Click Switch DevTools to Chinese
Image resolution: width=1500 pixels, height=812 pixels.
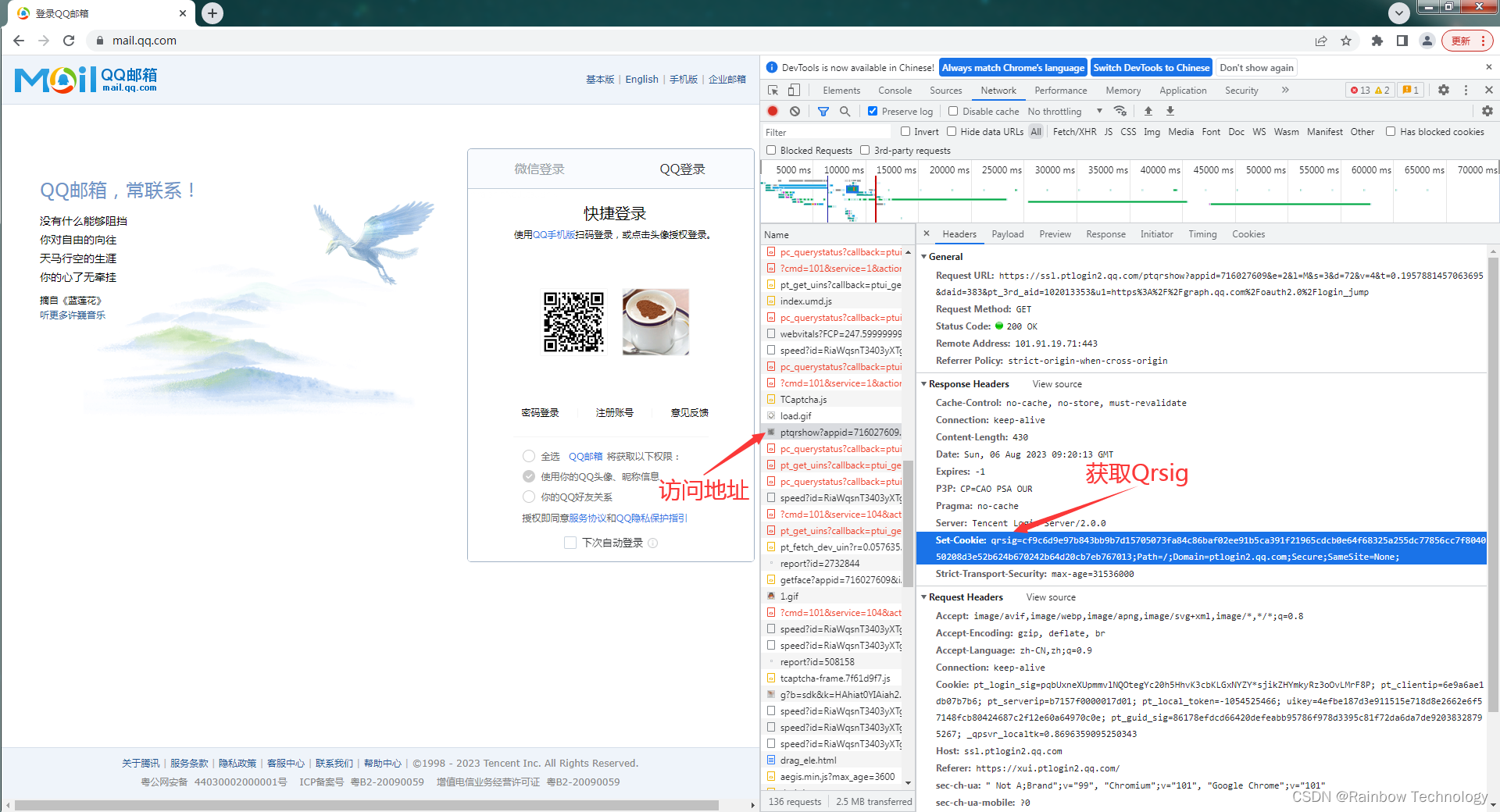[x=1151, y=67]
